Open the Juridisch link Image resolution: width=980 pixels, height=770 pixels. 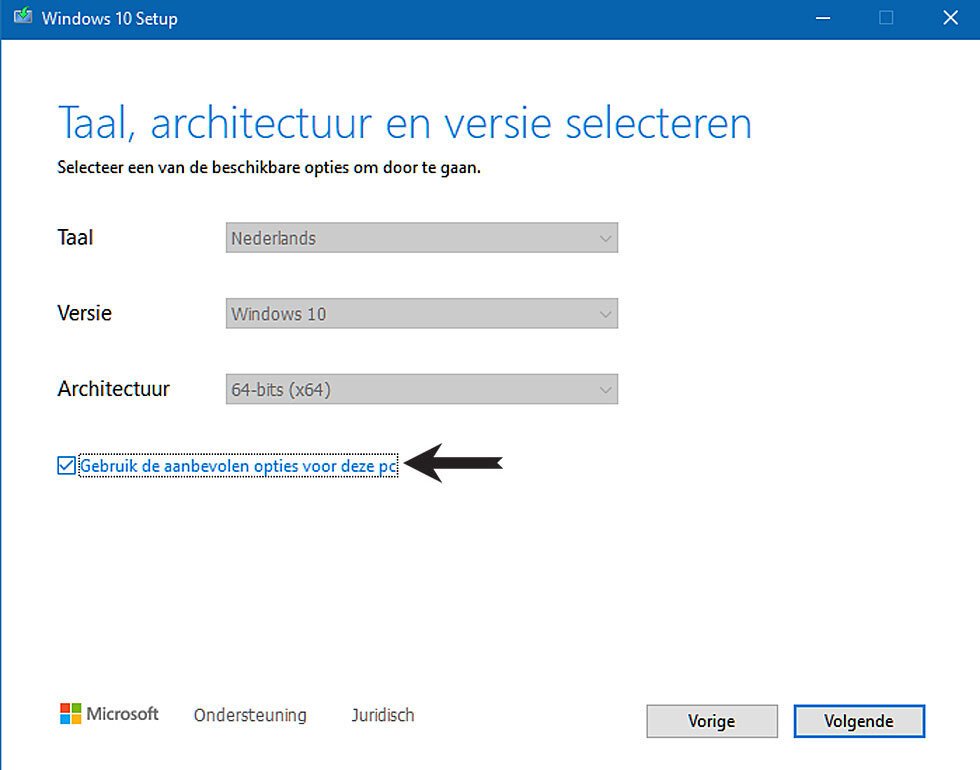coord(382,715)
